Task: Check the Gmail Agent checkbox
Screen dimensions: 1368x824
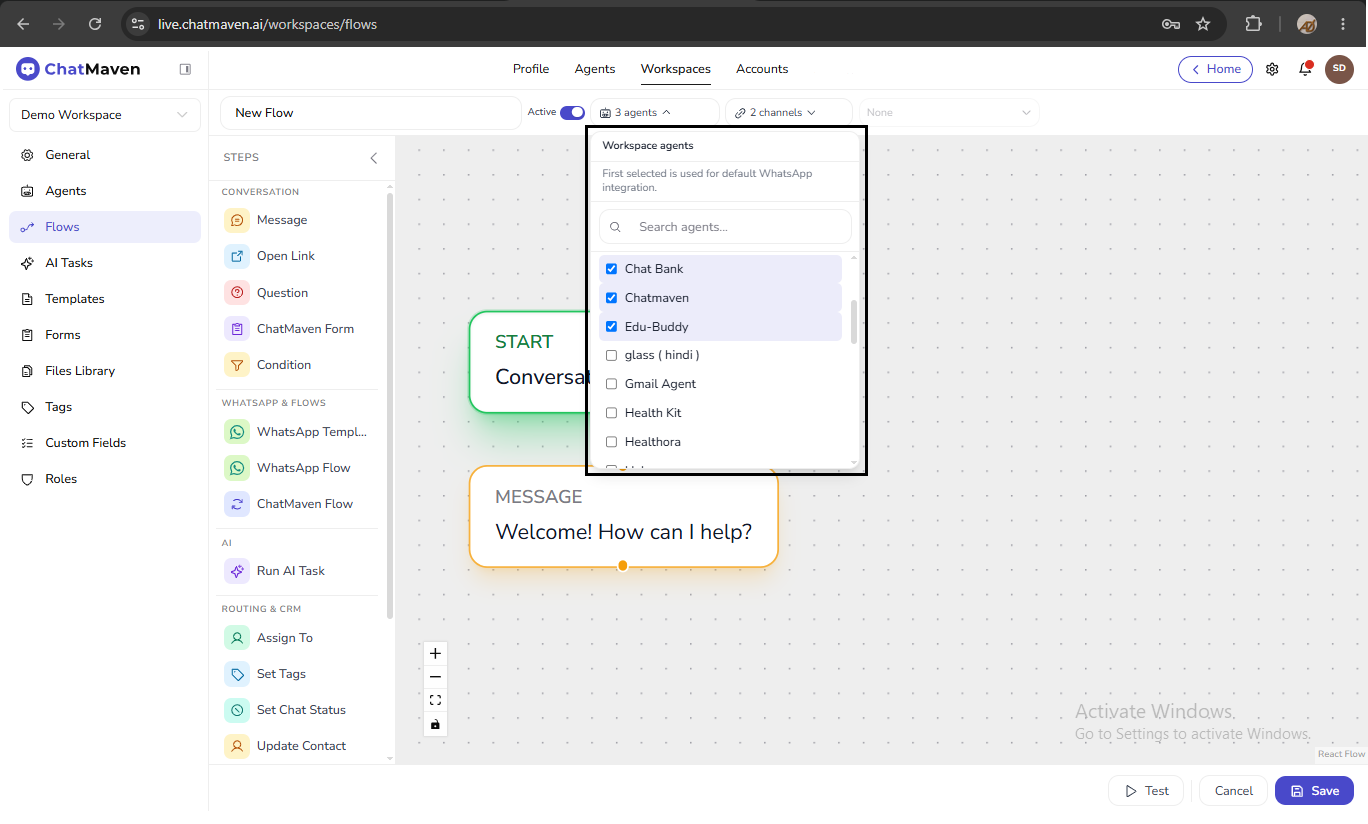Action: tap(612, 384)
